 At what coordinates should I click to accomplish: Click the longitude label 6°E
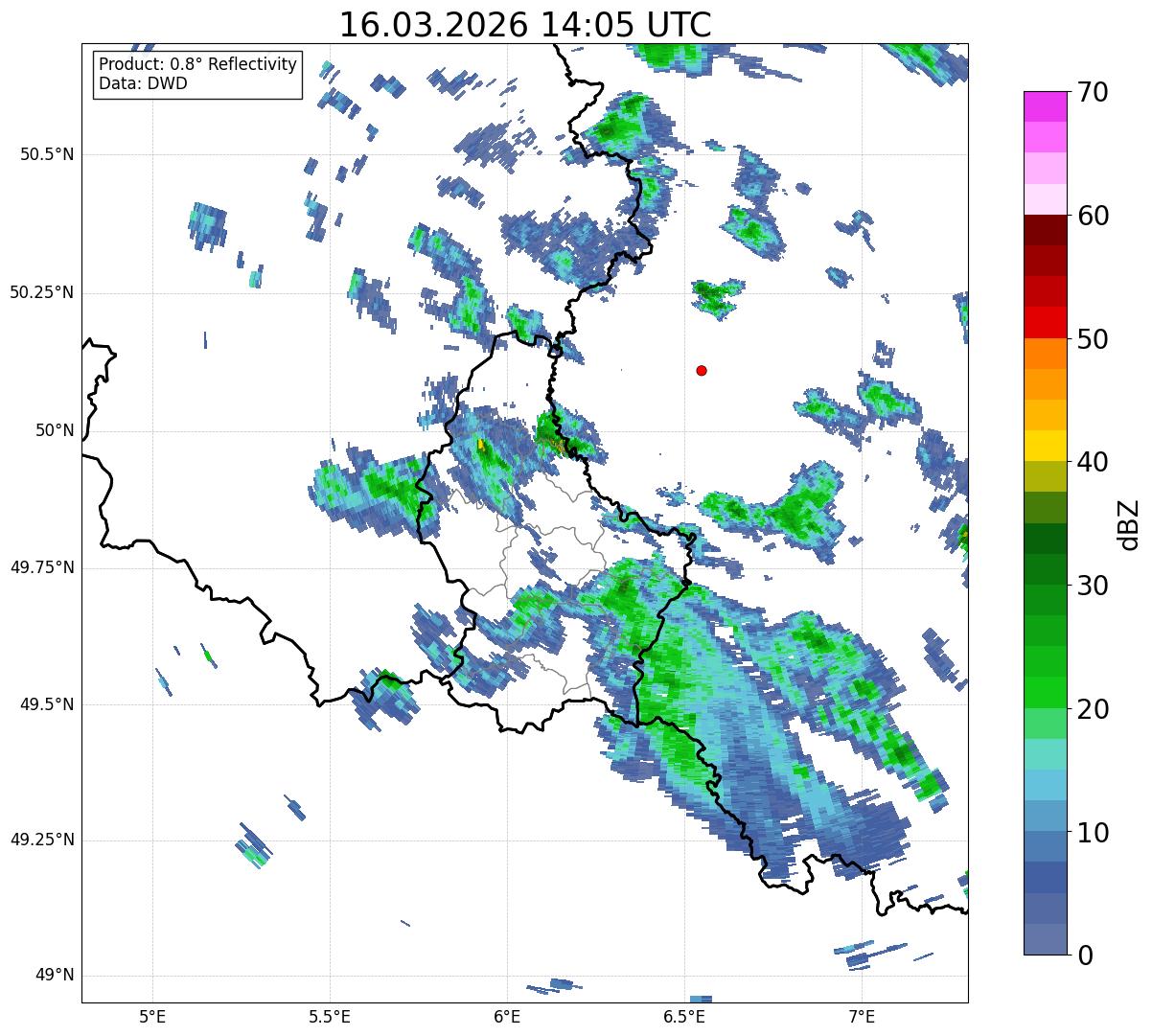(x=507, y=1016)
